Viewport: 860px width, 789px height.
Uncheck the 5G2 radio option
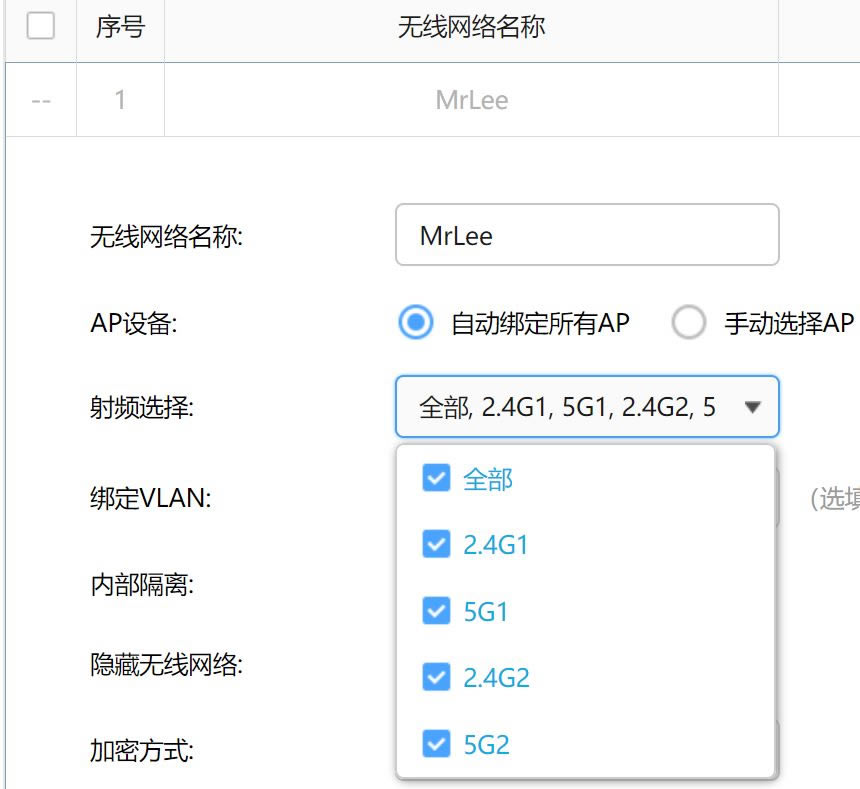[436, 744]
